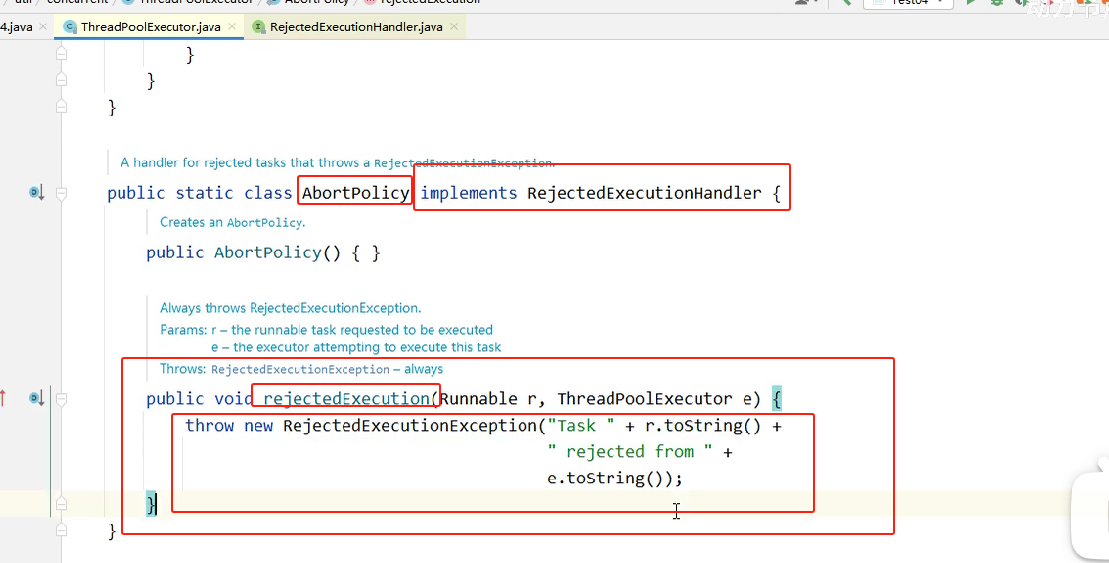This screenshot has width=1109, height=563.
Task: Click RejectedExecutionHandler in the implements clause
Action: 644,193
